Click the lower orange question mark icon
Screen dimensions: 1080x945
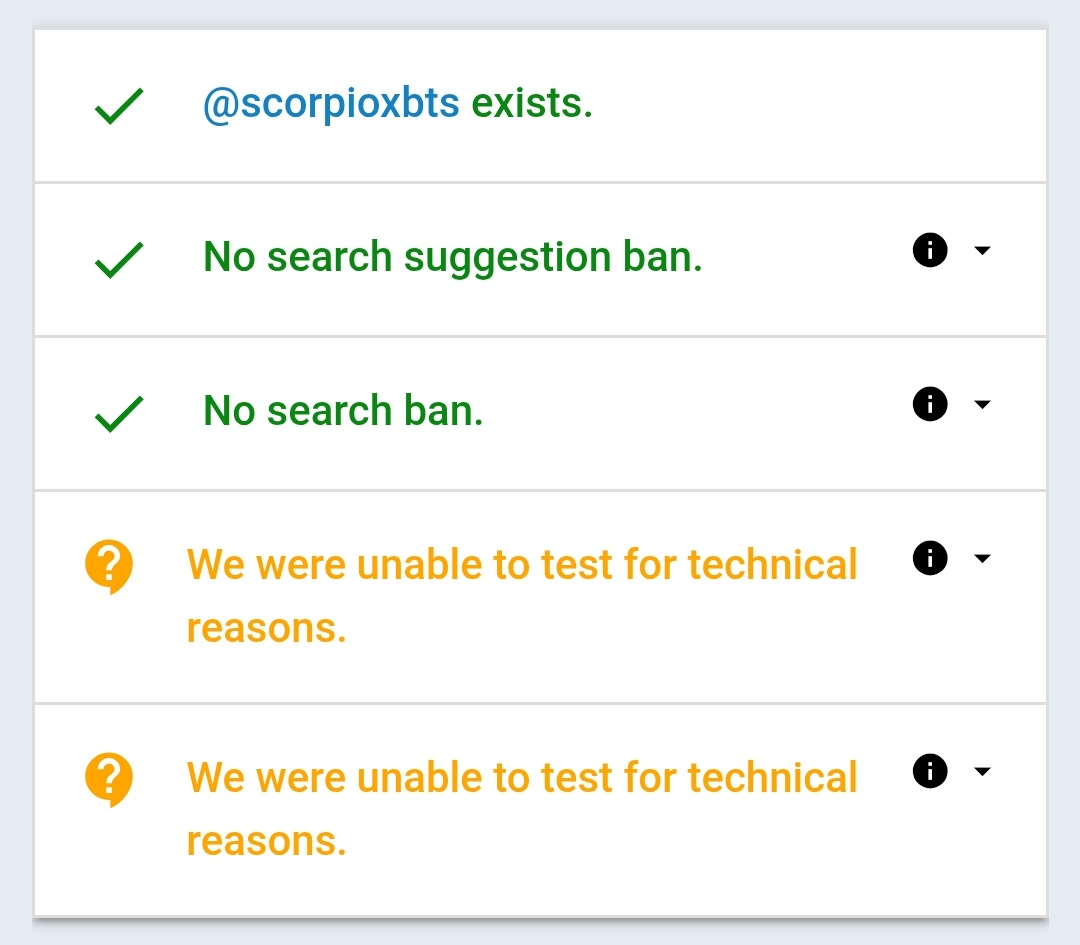(x=109, y=779)
